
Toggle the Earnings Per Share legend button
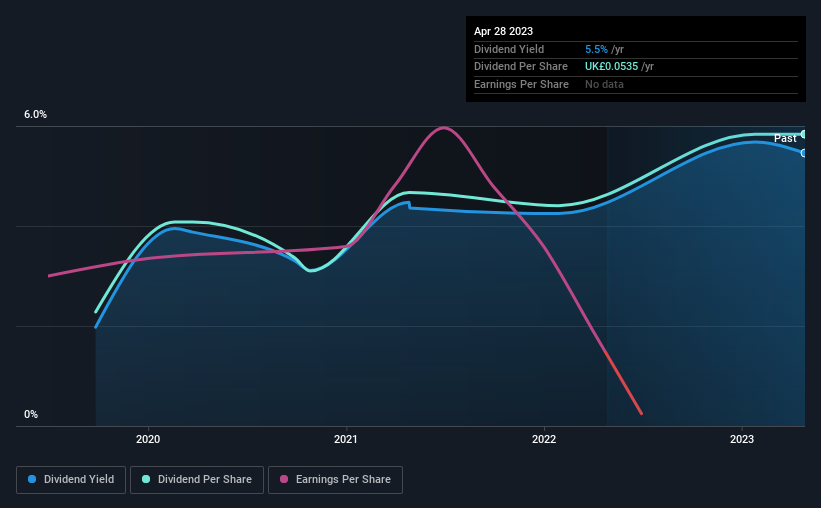[x=335, y=480]
